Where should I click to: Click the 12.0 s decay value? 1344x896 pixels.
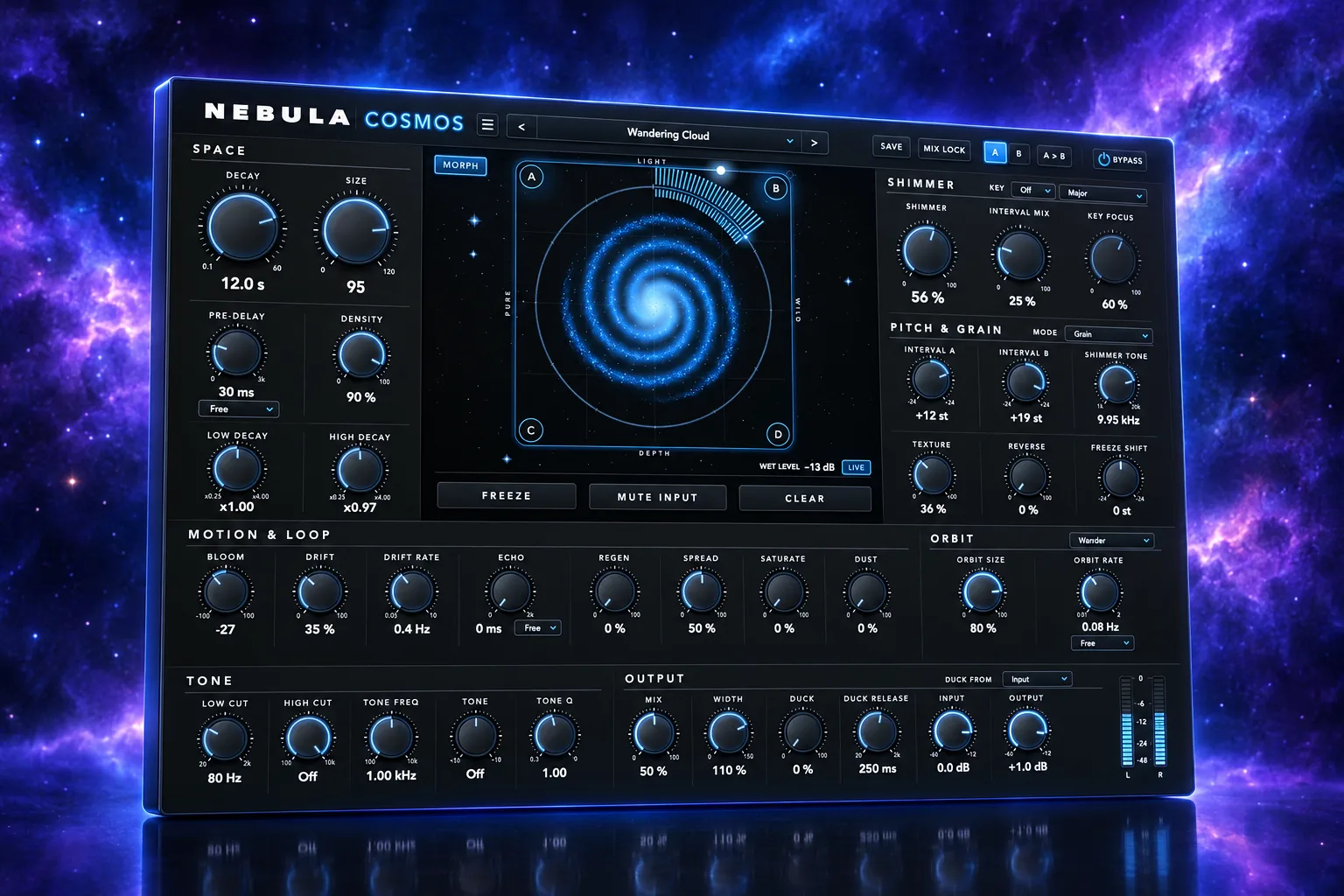click(242, 283)
